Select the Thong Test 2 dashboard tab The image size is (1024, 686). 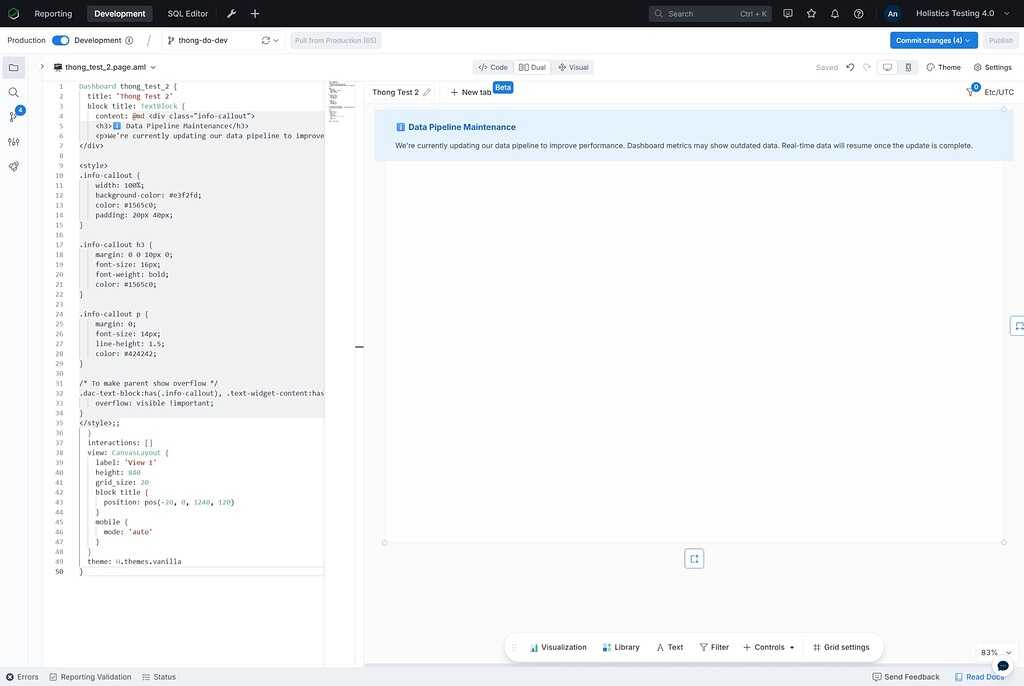[x=398, y=90]
